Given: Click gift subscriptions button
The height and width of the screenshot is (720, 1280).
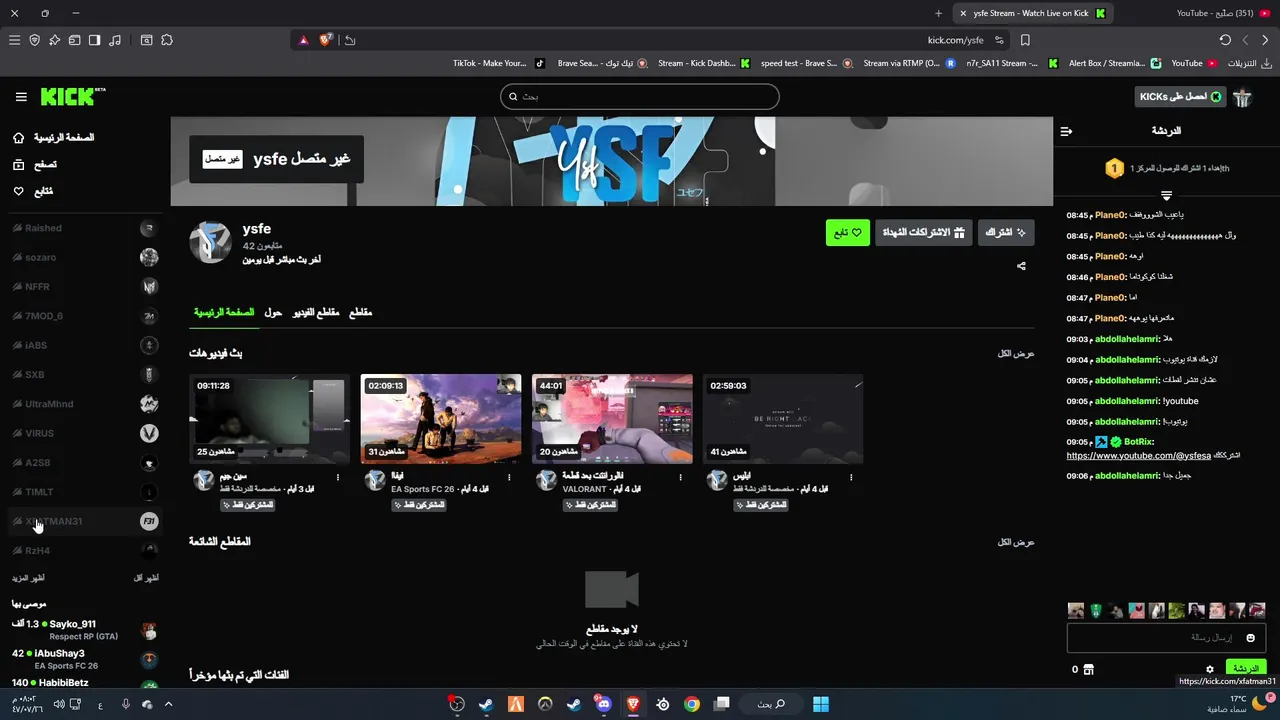Looking at the screenshot, I should click(923, 233).
